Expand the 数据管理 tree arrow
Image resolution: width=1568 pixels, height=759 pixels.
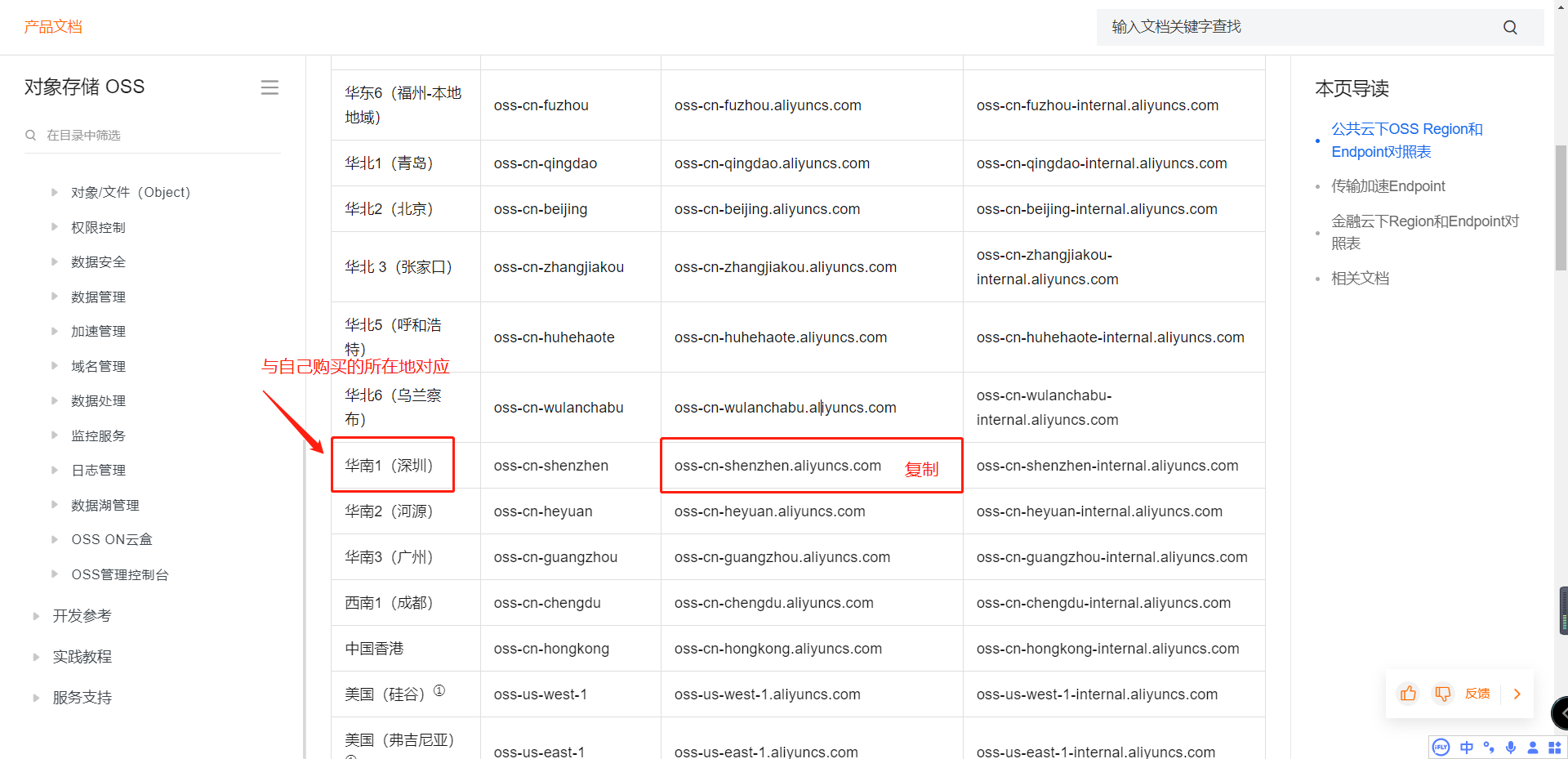click(x=55, y=297)
